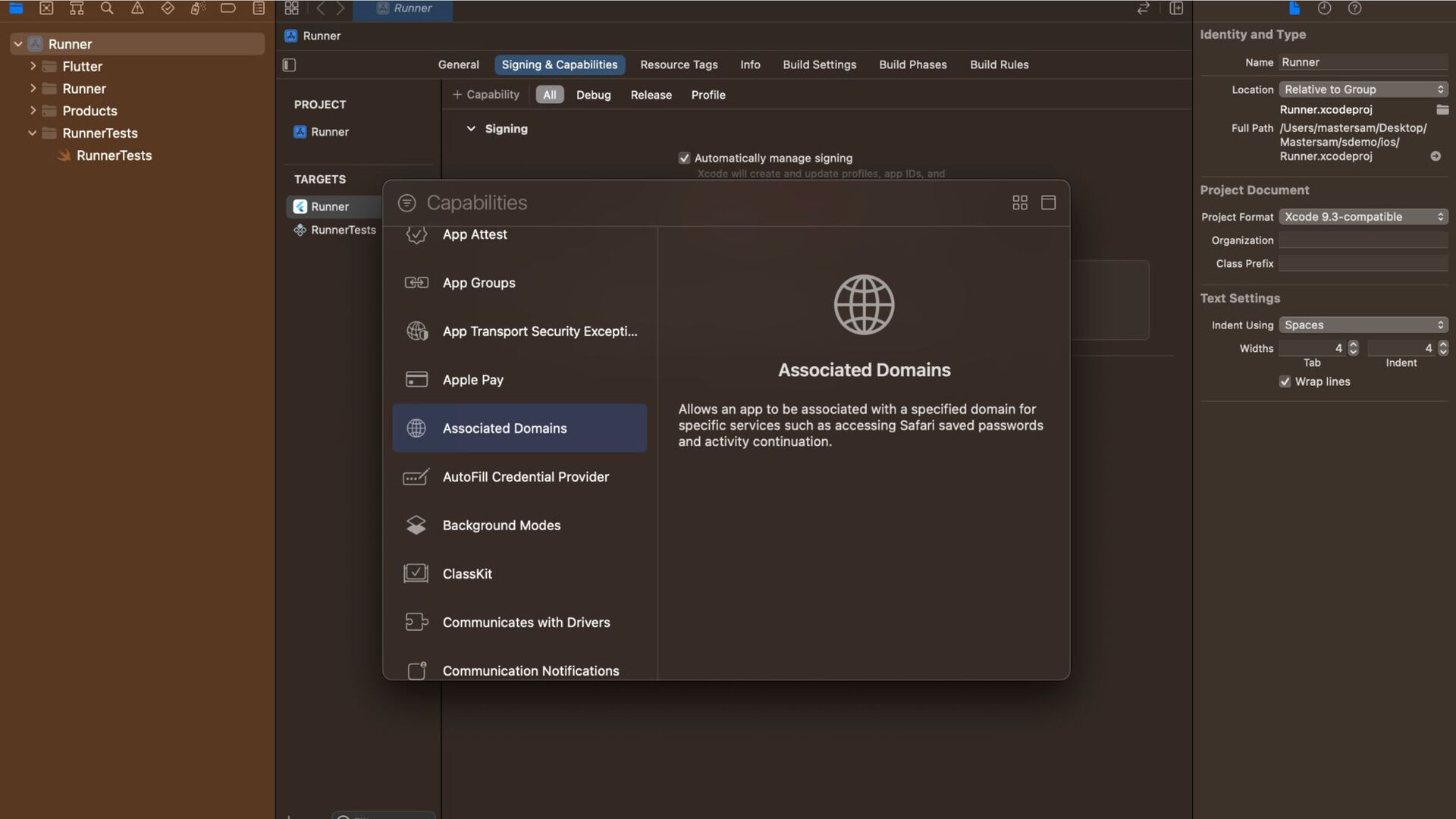Viewport: 1456px width, 819px height.
Task: Switch to the Build Settings tab
Action: [x=819, y=65]
